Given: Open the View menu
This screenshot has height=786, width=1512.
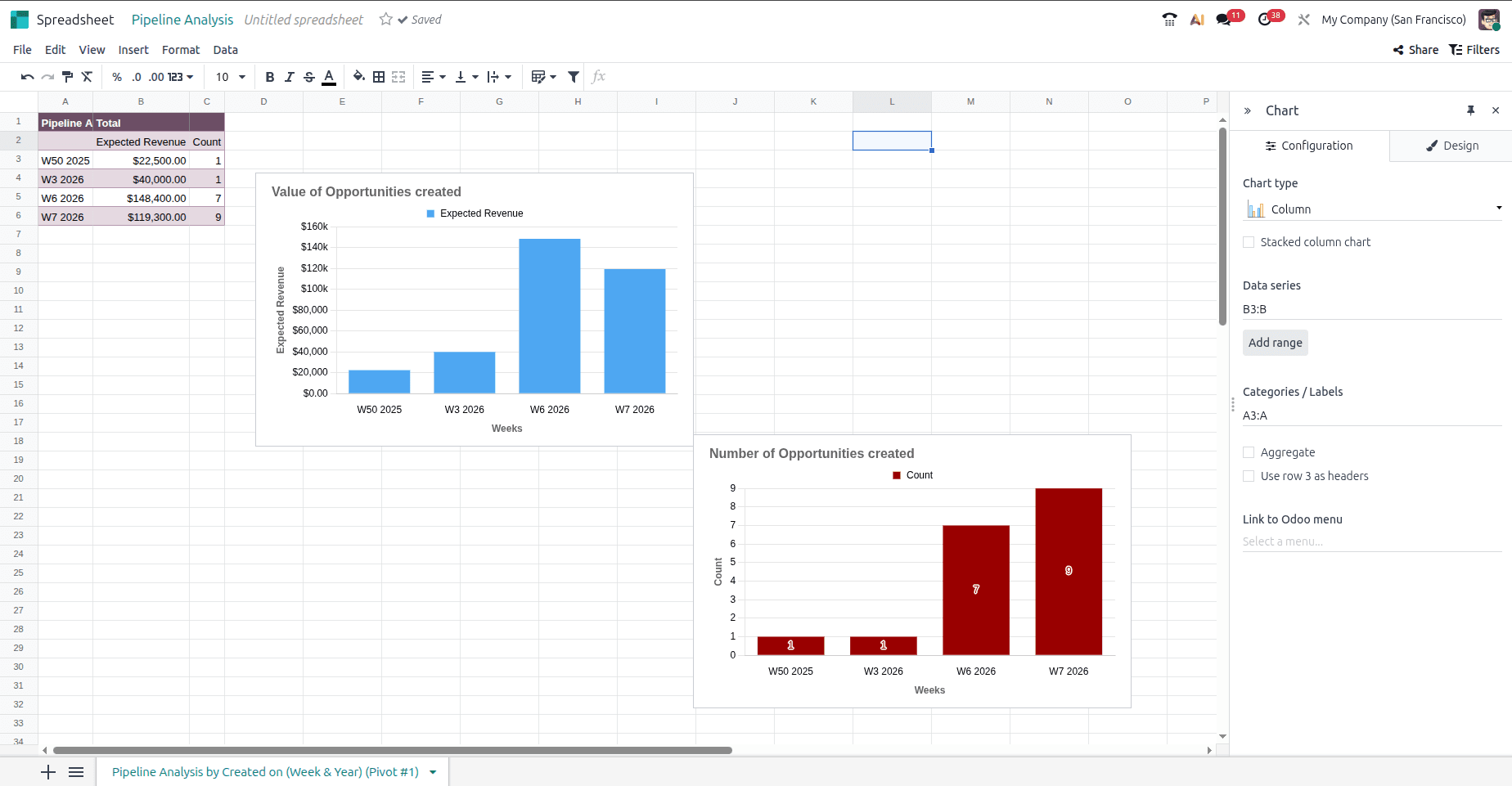Looking at the screenshot, I should 92,50.
